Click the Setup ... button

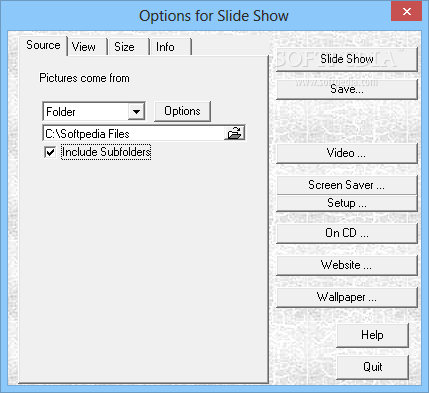[x=347, y=203]
